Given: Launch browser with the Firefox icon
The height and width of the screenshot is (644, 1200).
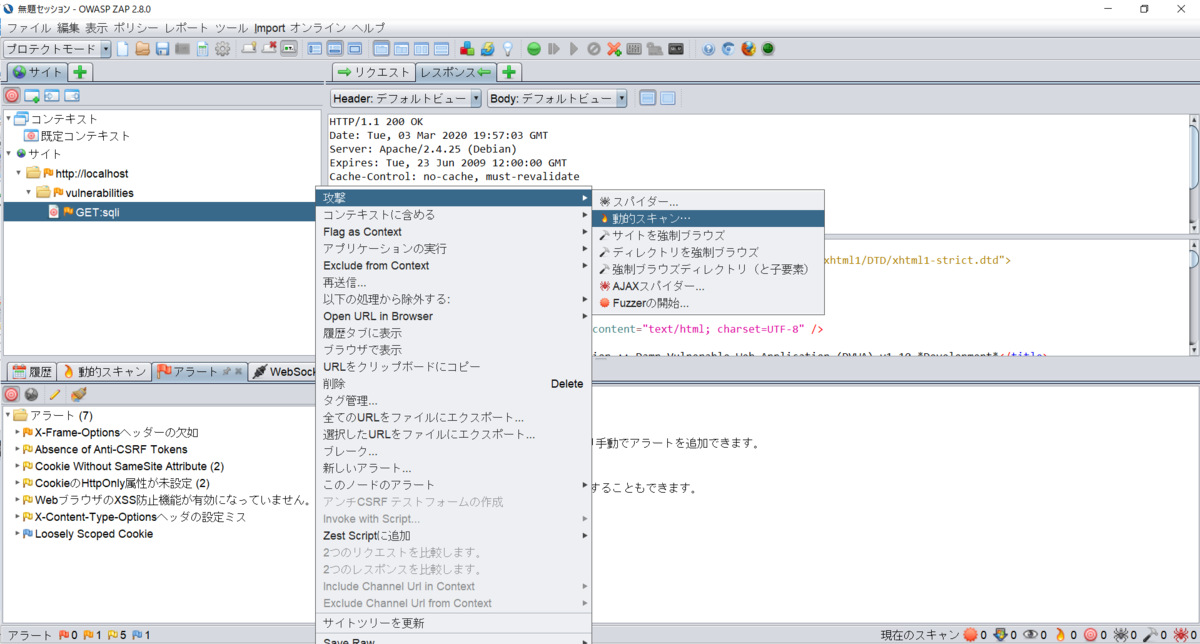Looking at the screenshot, I should [x=748, y=48].
